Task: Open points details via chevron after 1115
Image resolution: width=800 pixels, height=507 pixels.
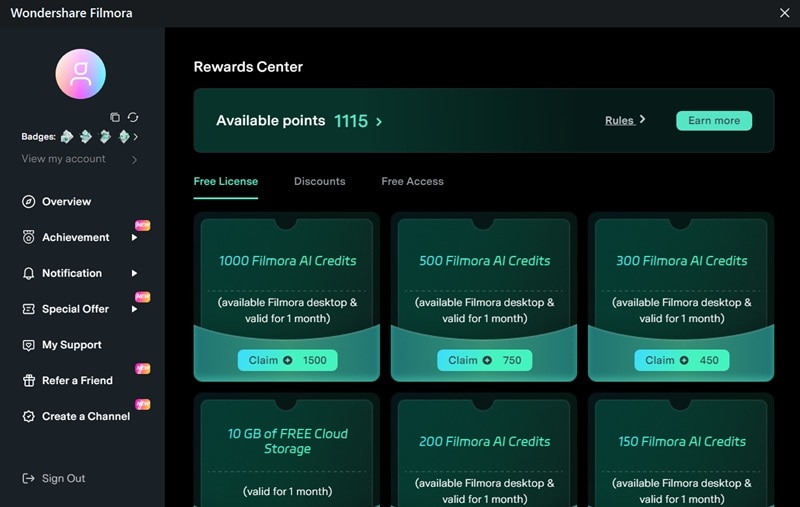Action: point(379,122)
